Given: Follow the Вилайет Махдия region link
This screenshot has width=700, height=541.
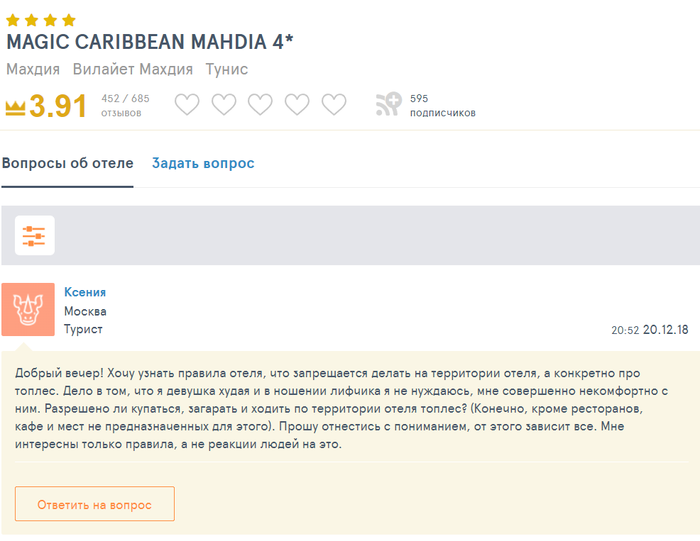Looking at the screenshot, I should (133, 69).
